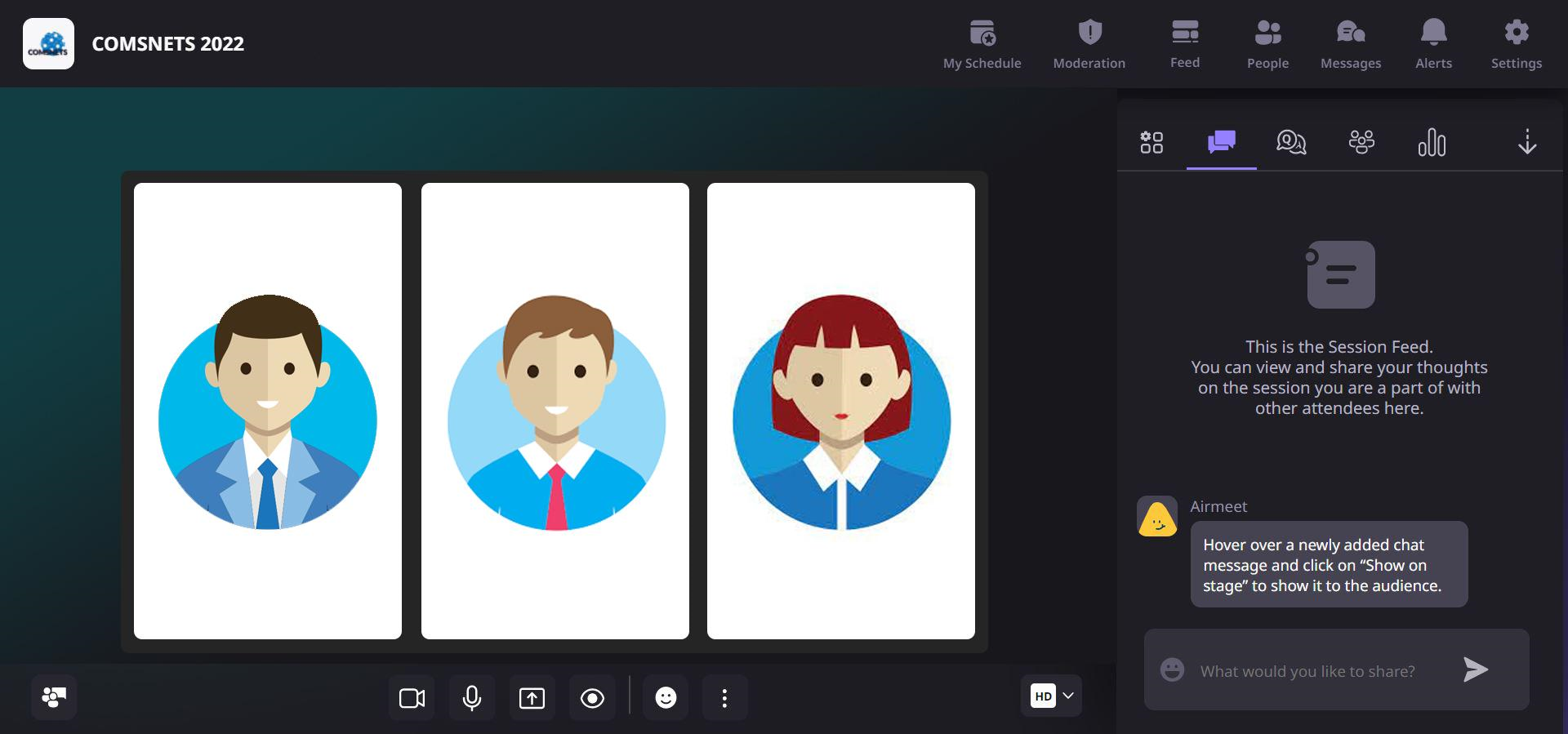
Task: Collapse the side panel with down arrow
Action: (x=1527, y=142)
